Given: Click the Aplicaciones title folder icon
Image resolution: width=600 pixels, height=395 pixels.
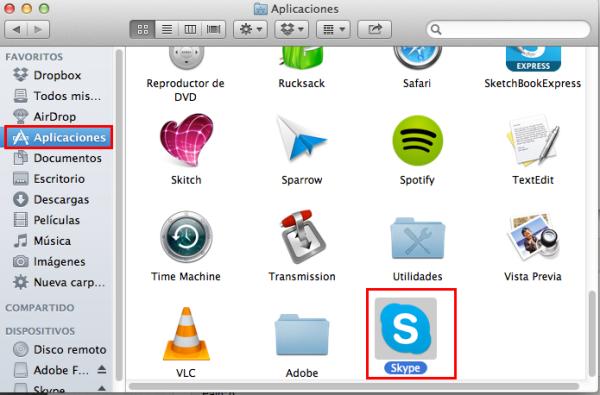Looking at the screenshot, I should 261,9.
